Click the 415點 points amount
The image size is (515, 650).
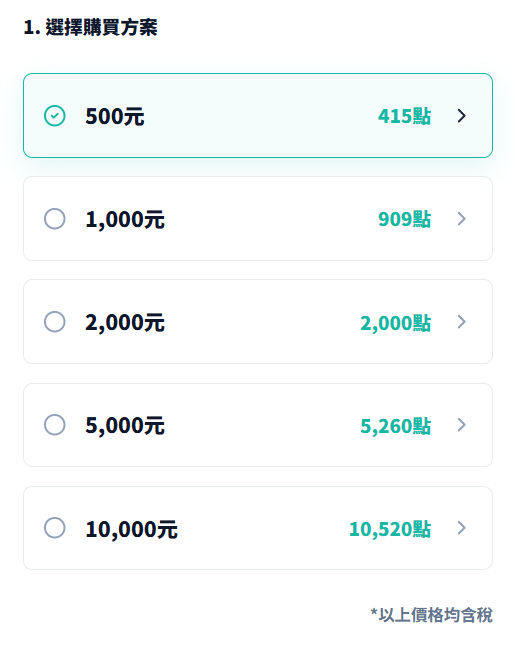404,116
